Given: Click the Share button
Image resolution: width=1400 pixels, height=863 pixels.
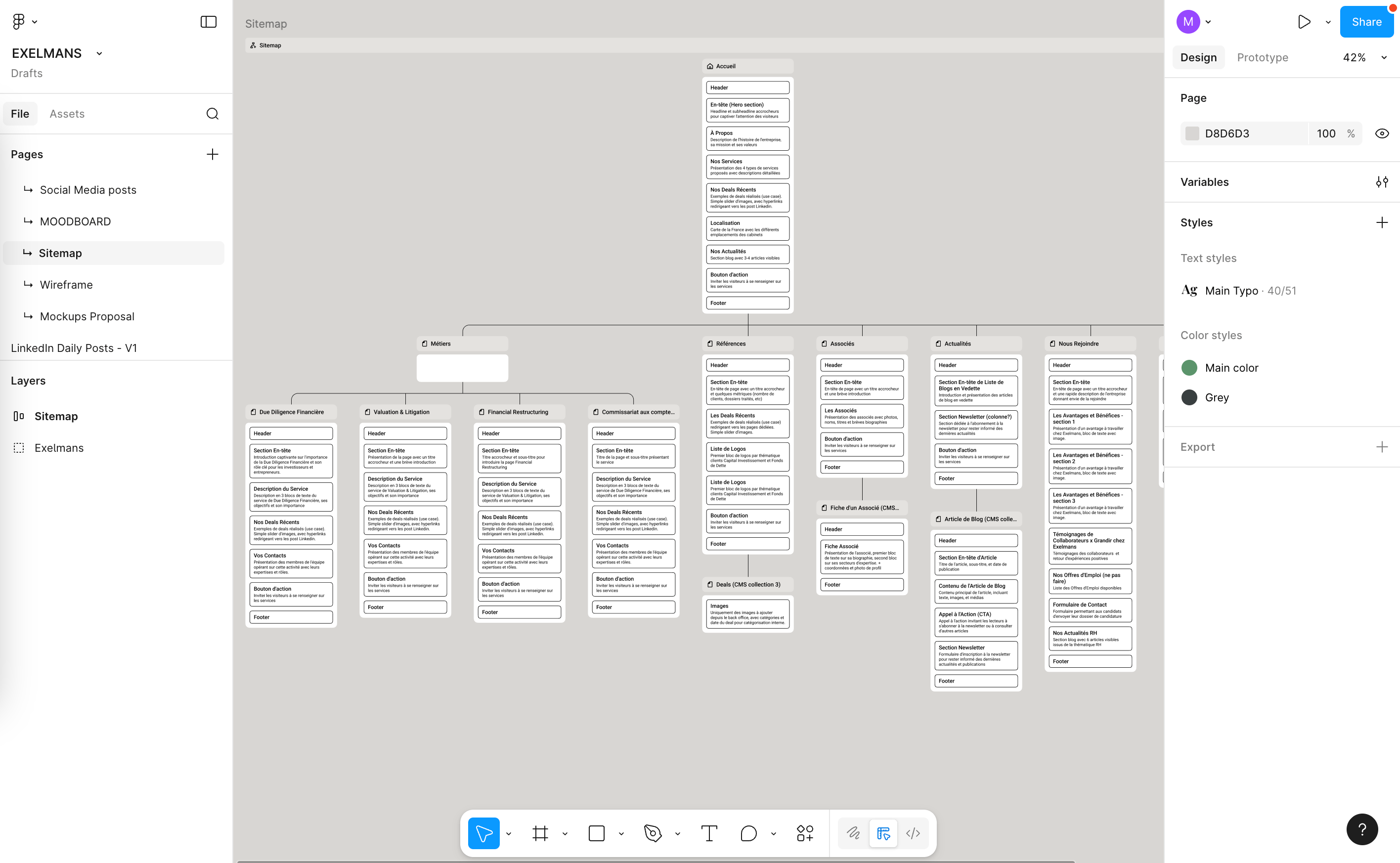Looking at the screenshot, I should (x=1366, y=22).
